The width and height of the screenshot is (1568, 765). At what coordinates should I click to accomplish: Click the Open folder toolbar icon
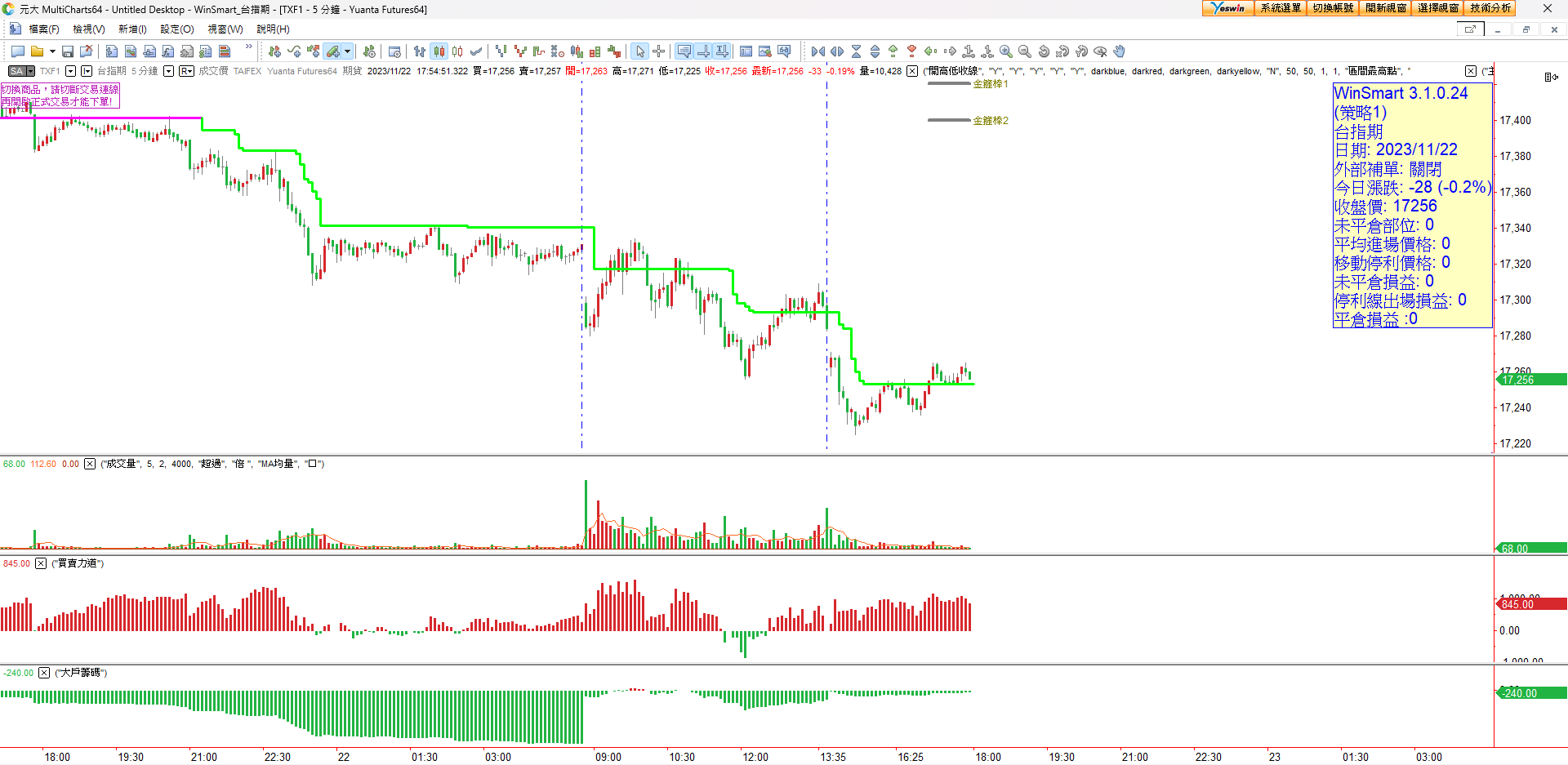37,51
